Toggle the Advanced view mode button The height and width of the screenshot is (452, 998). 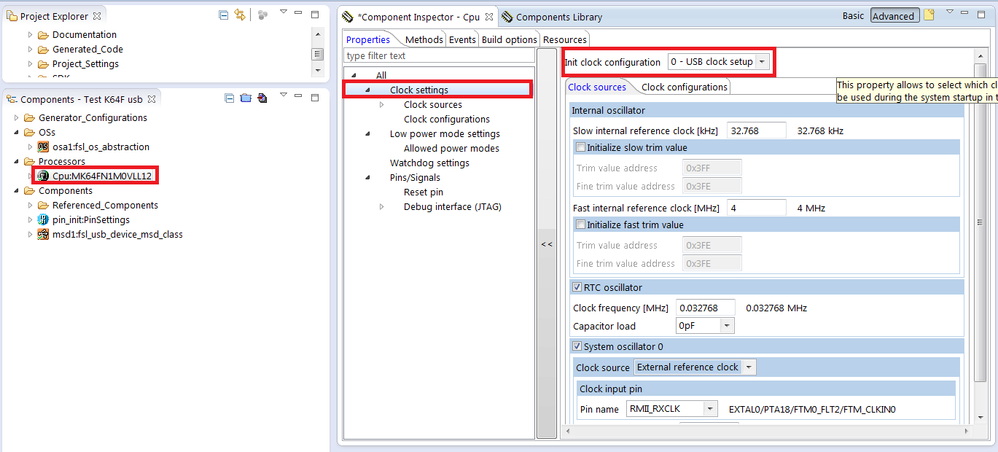pos(893,16)
